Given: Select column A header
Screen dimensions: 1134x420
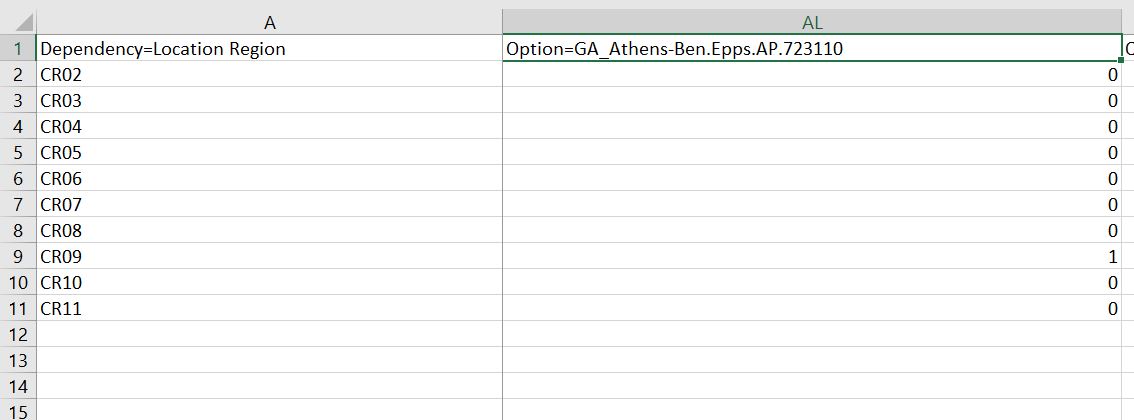Looking at the screenshot, I should point(269,22).
